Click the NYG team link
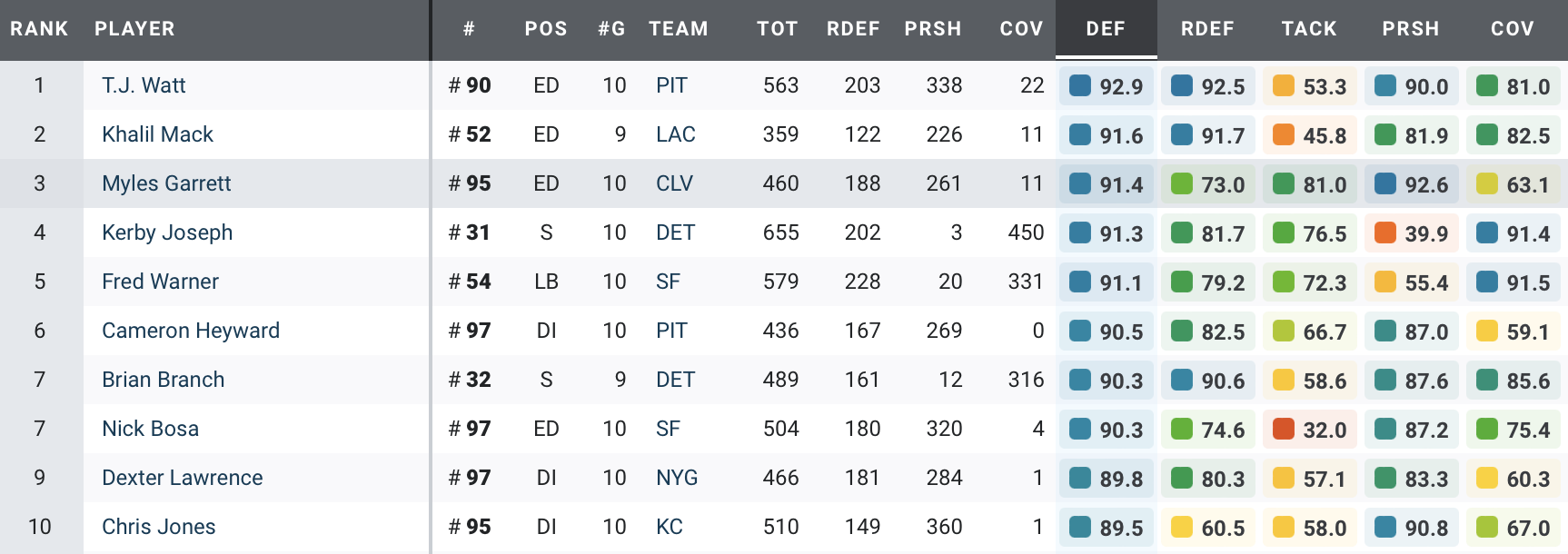This screenshot has height=554, width=1568. point(677,478)
